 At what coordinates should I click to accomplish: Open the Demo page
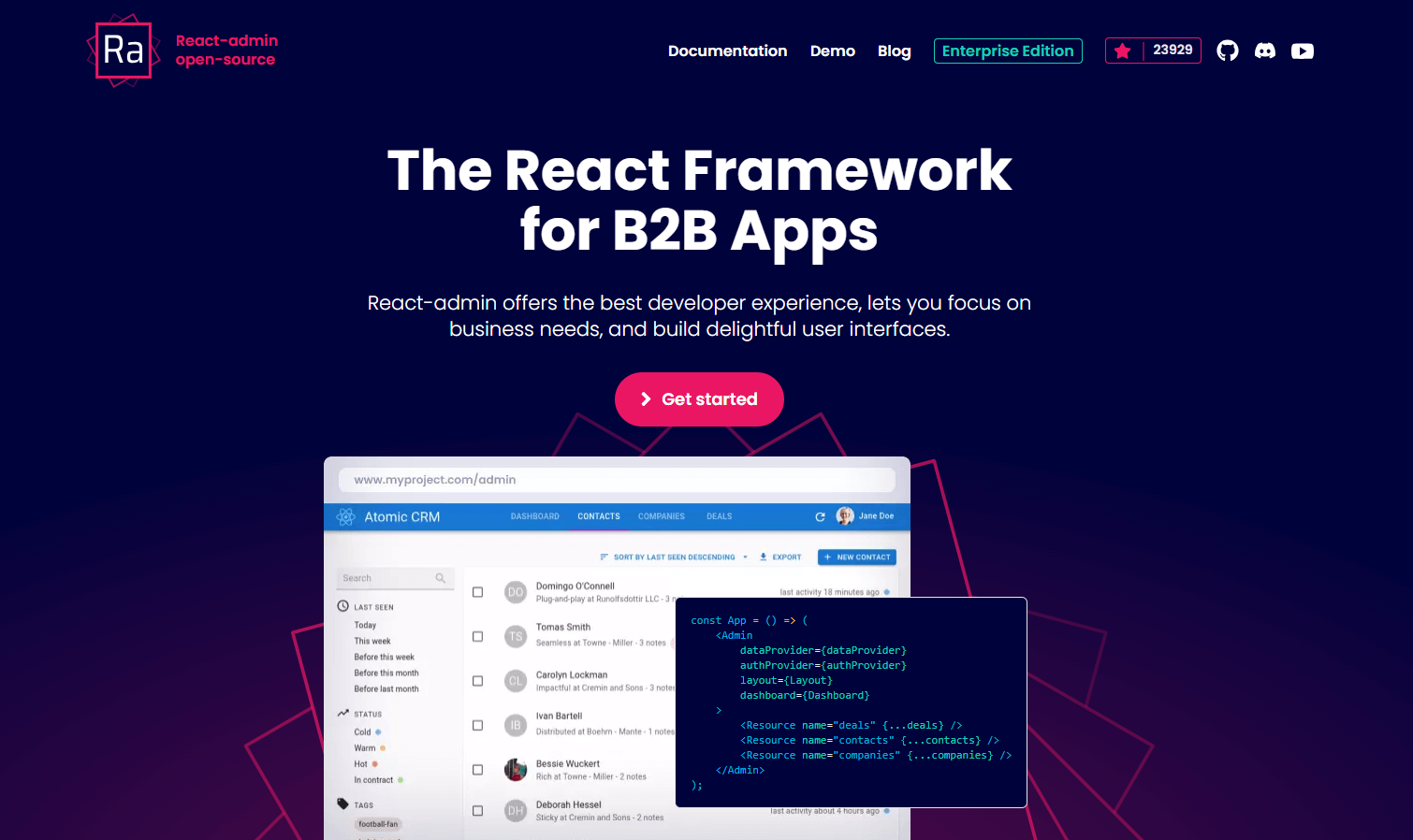833,51
